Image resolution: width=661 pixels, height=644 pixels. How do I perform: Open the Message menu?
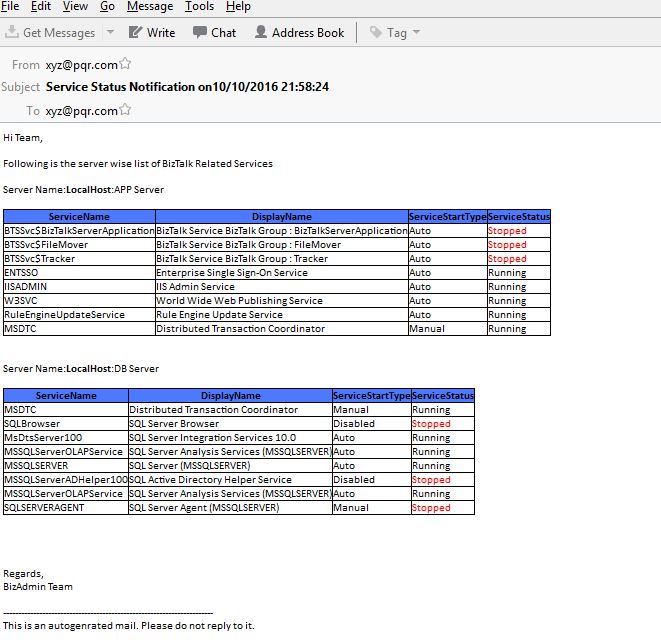point(150,6)
